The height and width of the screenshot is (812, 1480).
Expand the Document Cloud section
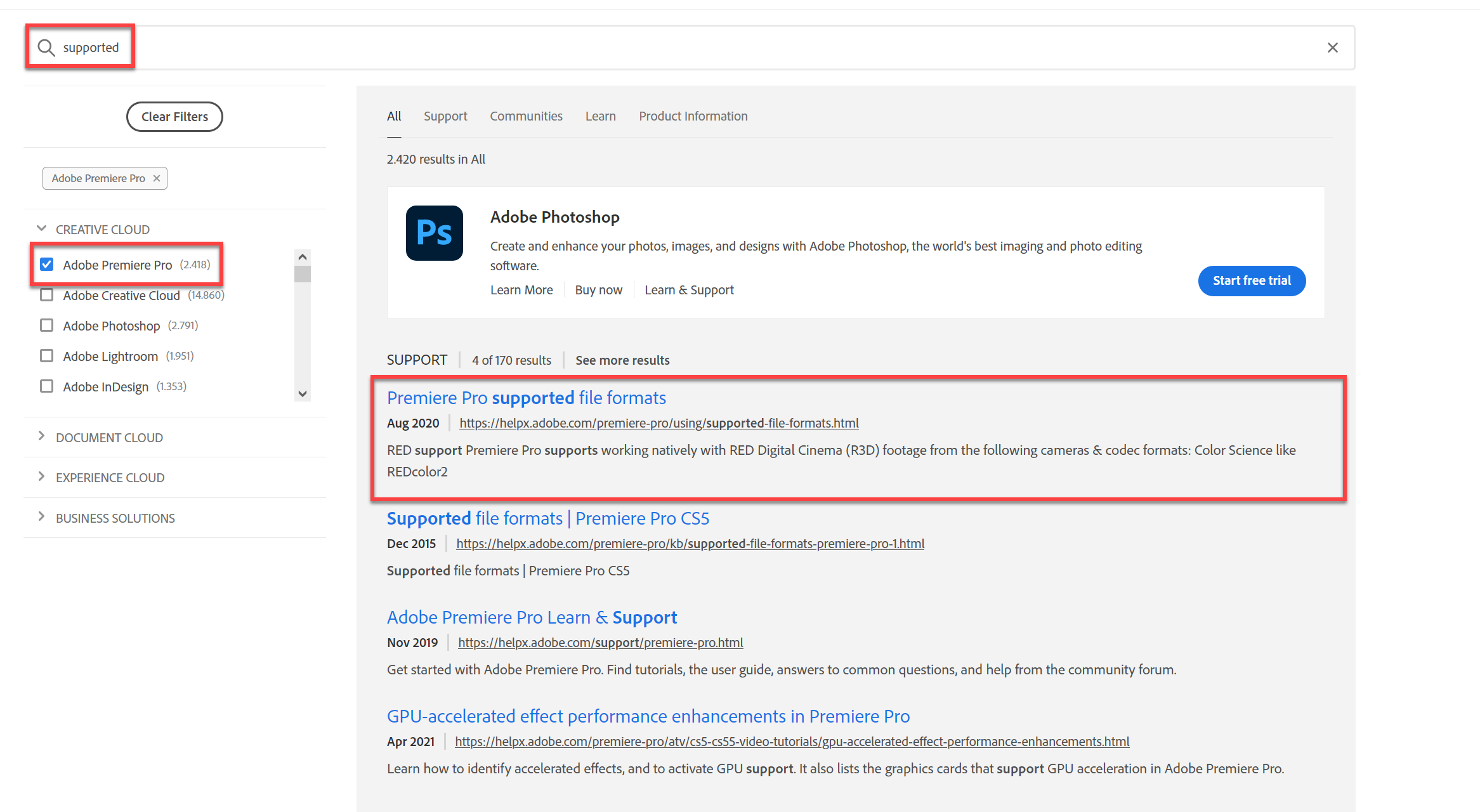click(x=41, y=436)
